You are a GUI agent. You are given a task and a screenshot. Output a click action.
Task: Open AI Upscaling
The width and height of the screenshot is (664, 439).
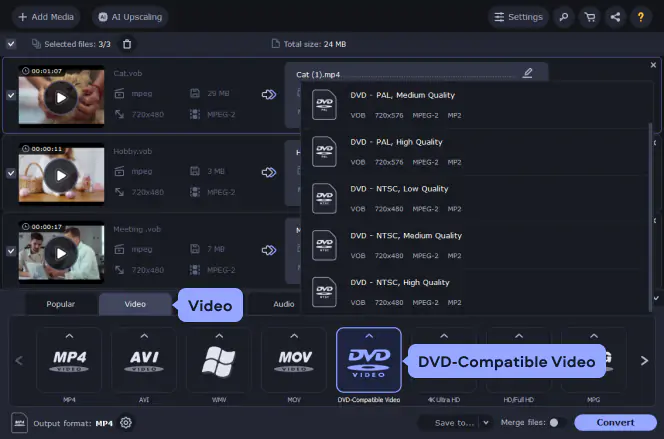point(130,17)
